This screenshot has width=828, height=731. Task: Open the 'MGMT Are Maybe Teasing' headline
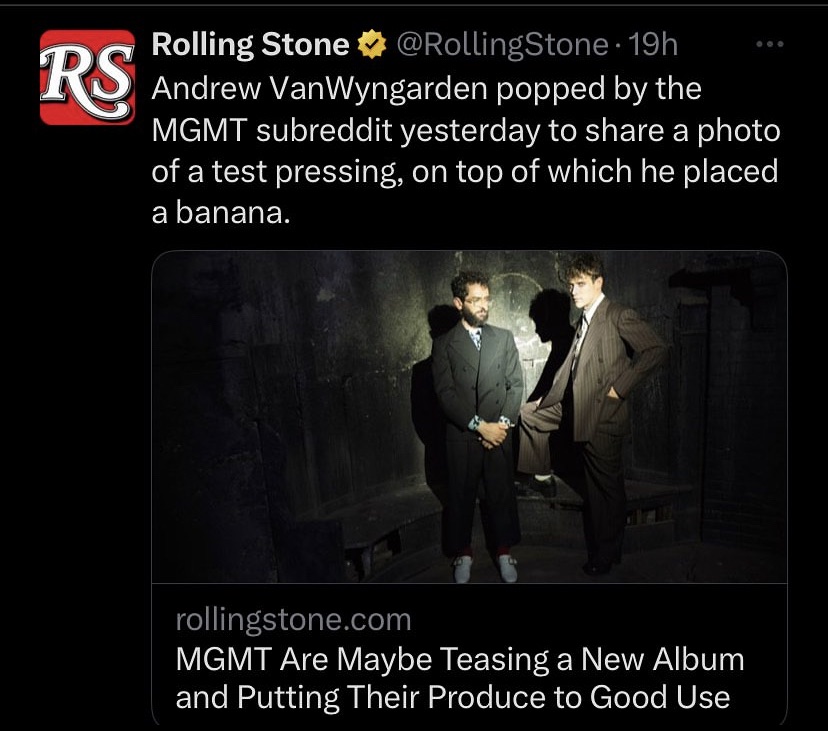[x=460, y=660]
